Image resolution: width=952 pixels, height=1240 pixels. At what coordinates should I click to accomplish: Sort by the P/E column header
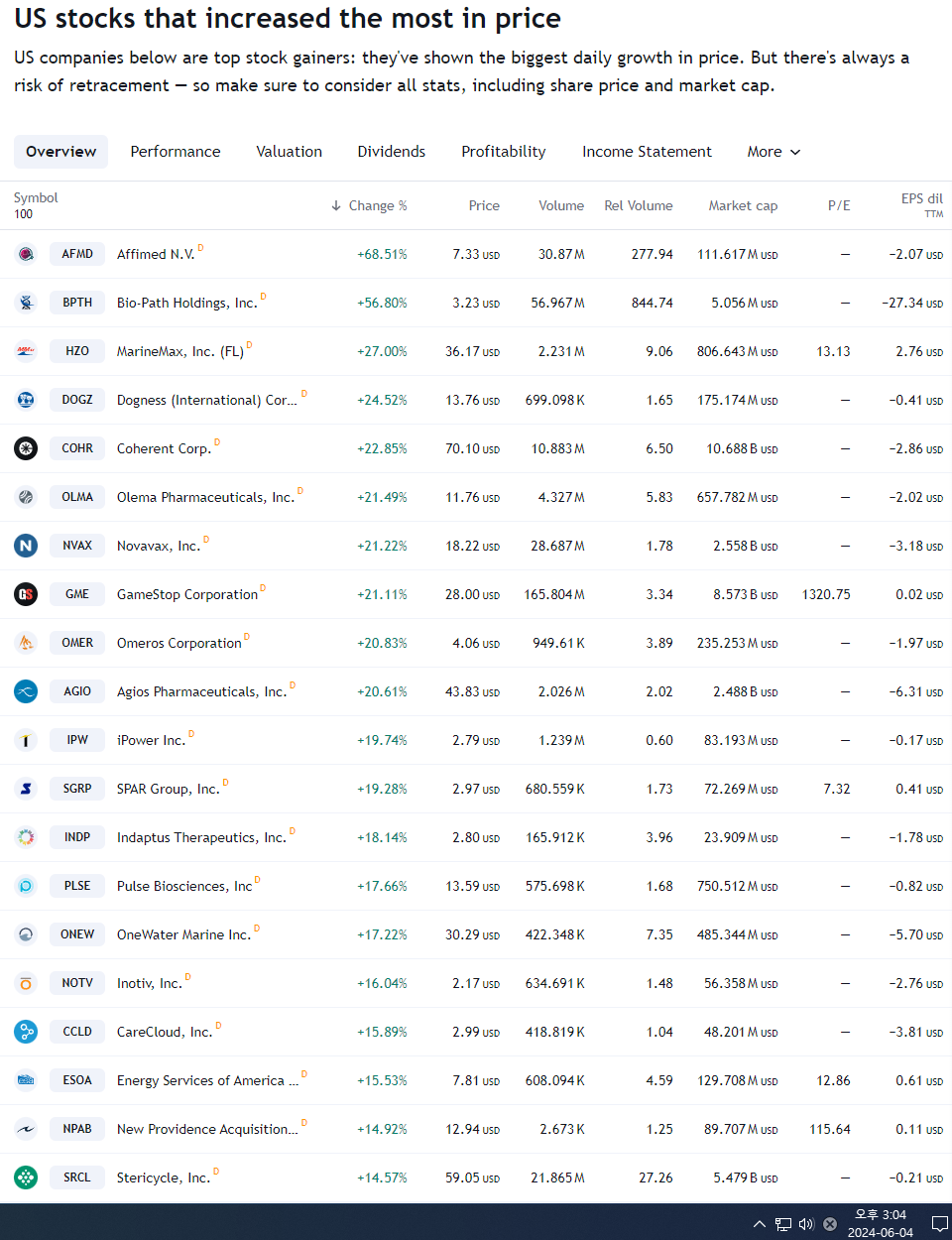(839, 205)
